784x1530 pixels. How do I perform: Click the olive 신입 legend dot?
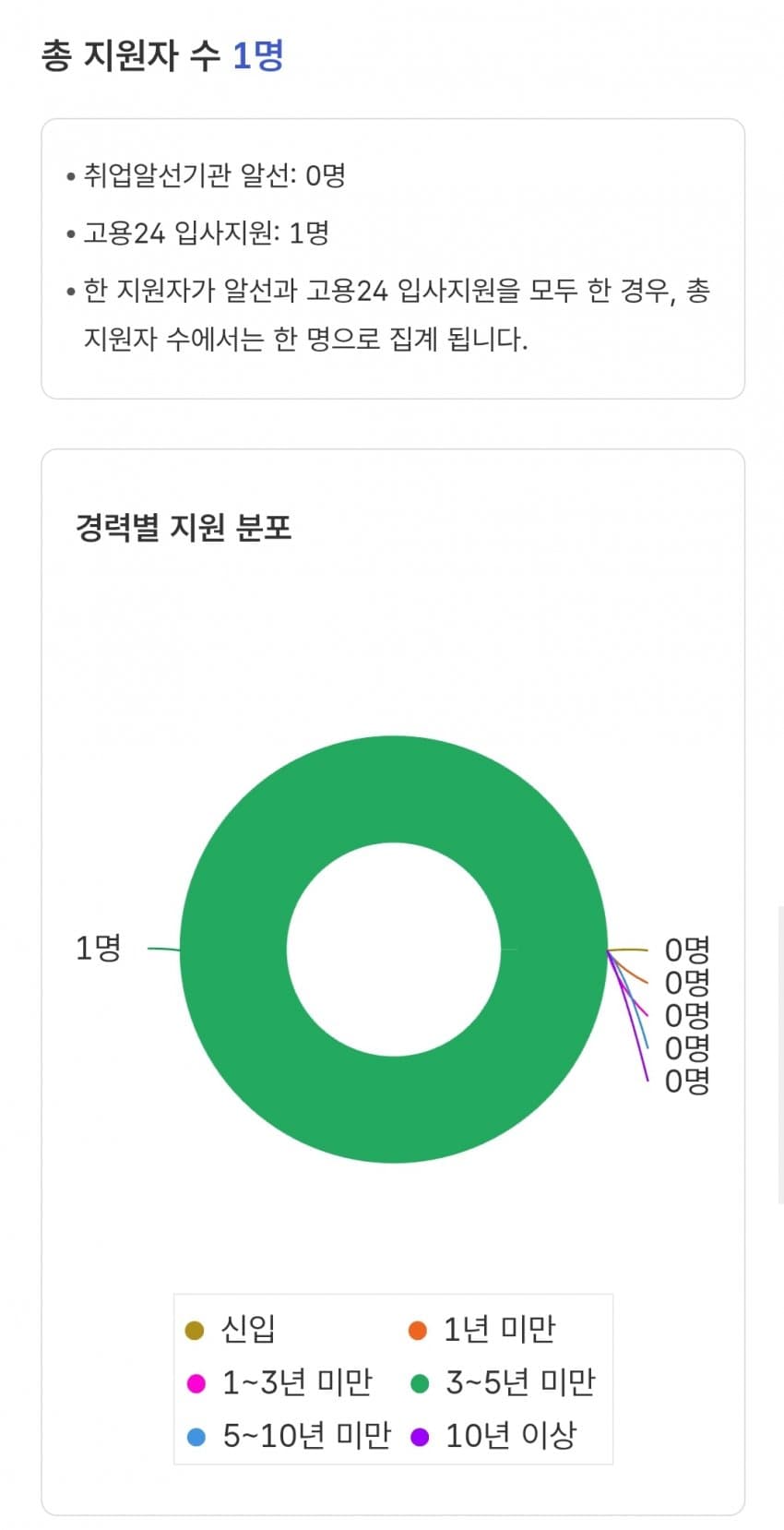[x=195, y=1330]
